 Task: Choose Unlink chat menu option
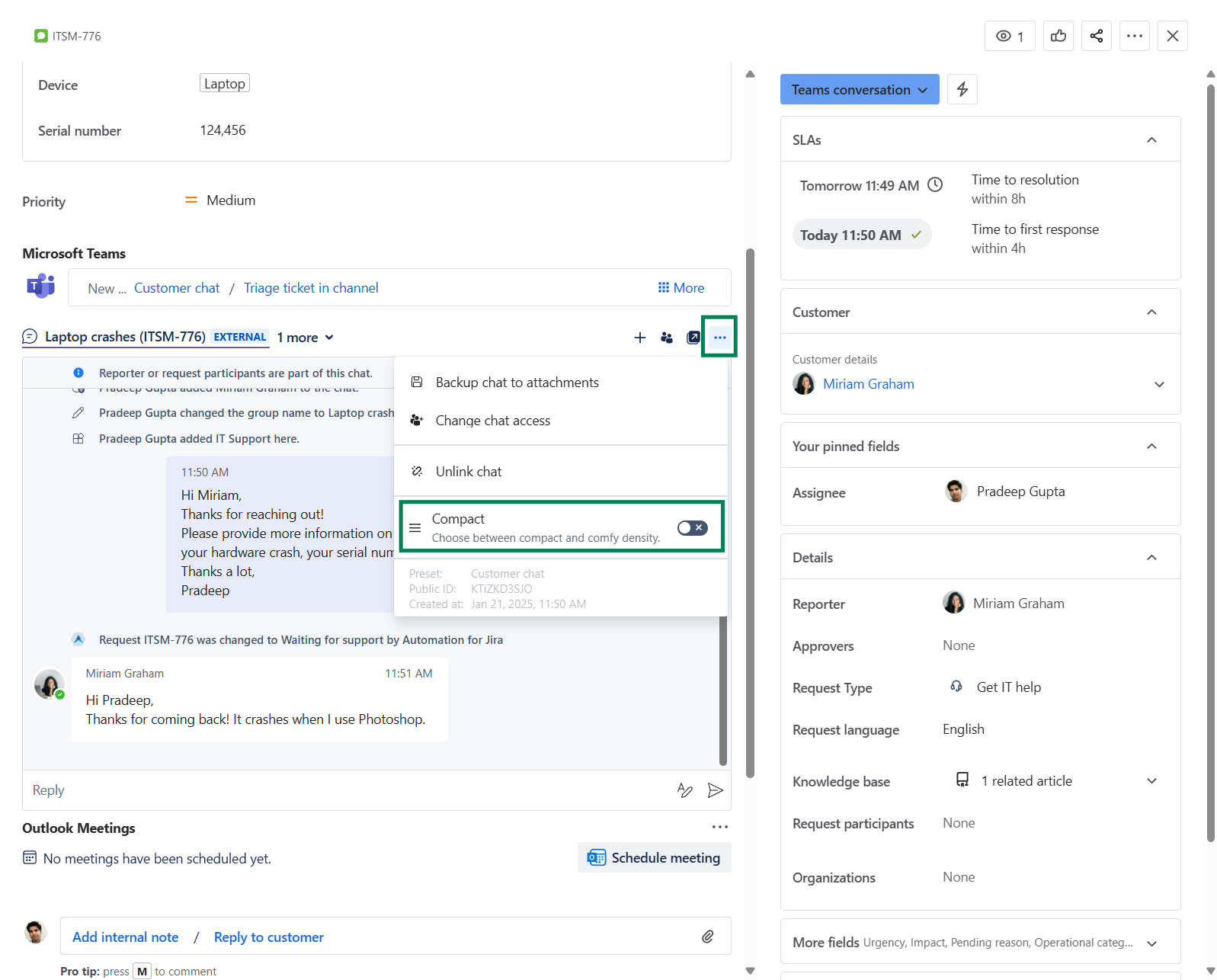[468, 472]
